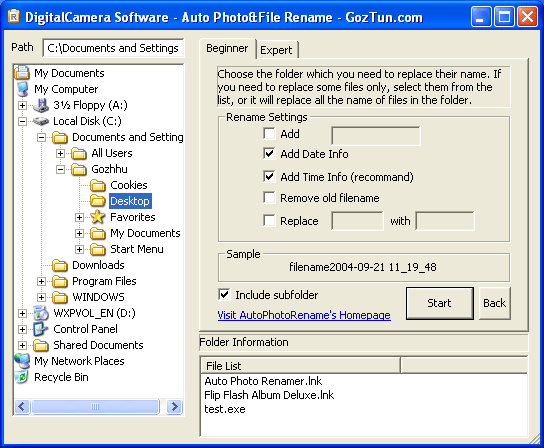Select 'Cookies' label in folder tree
544x448 pixels.
coord(129,185)
